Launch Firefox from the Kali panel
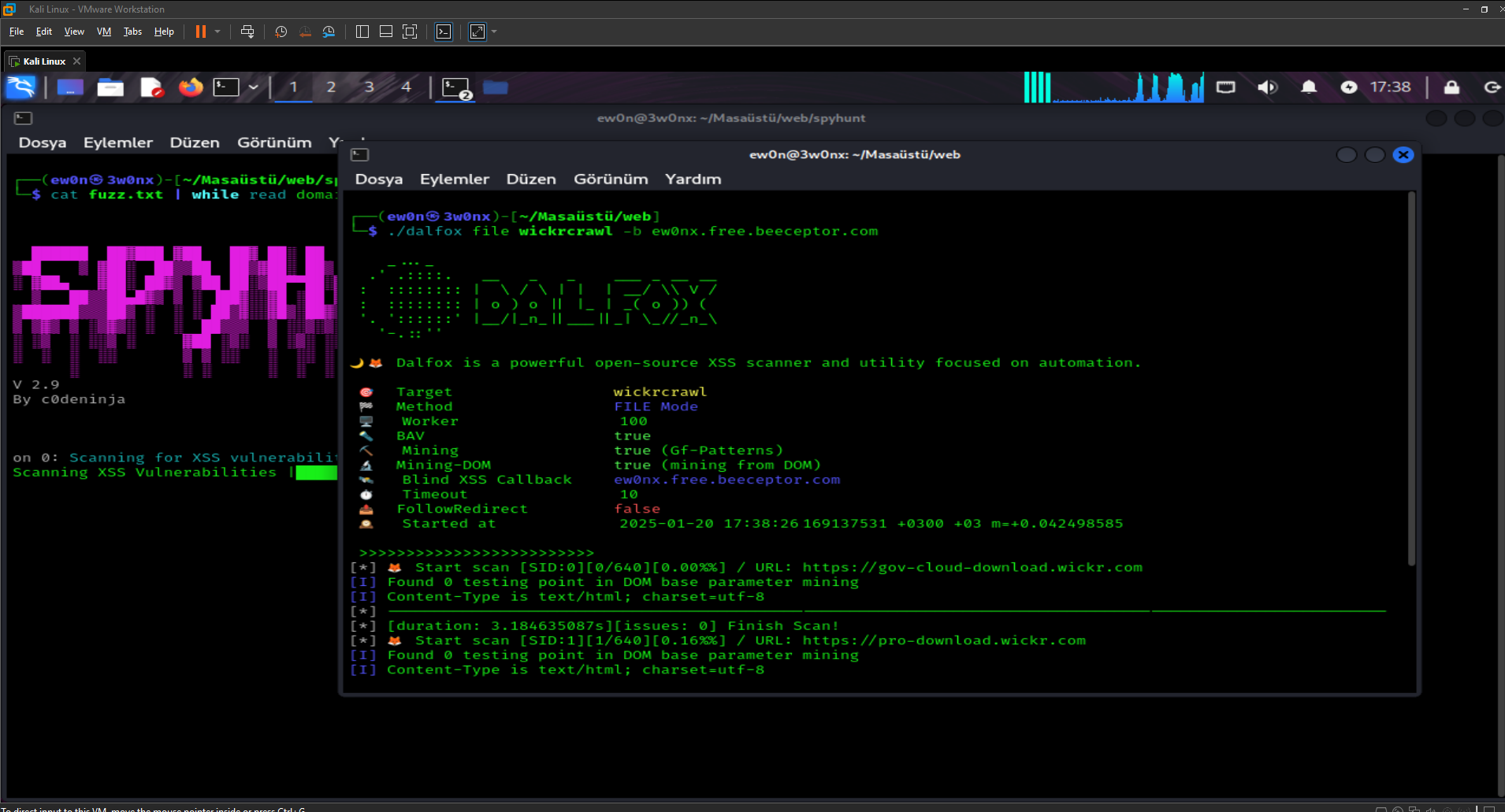This screenshot has height=812, width=1505. (x=191, y=87)
